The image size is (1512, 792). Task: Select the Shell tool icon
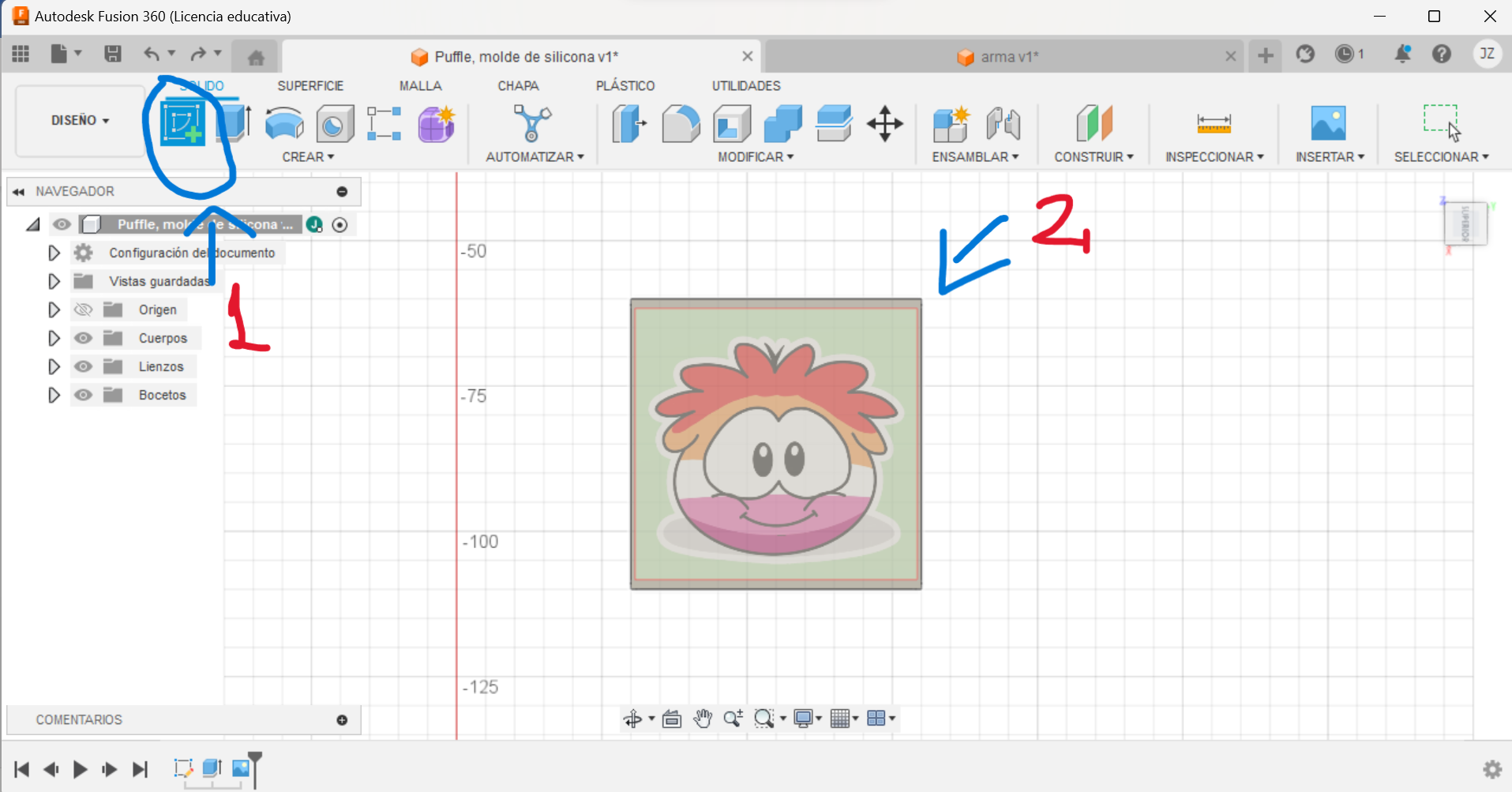click(x=732, y=124)
